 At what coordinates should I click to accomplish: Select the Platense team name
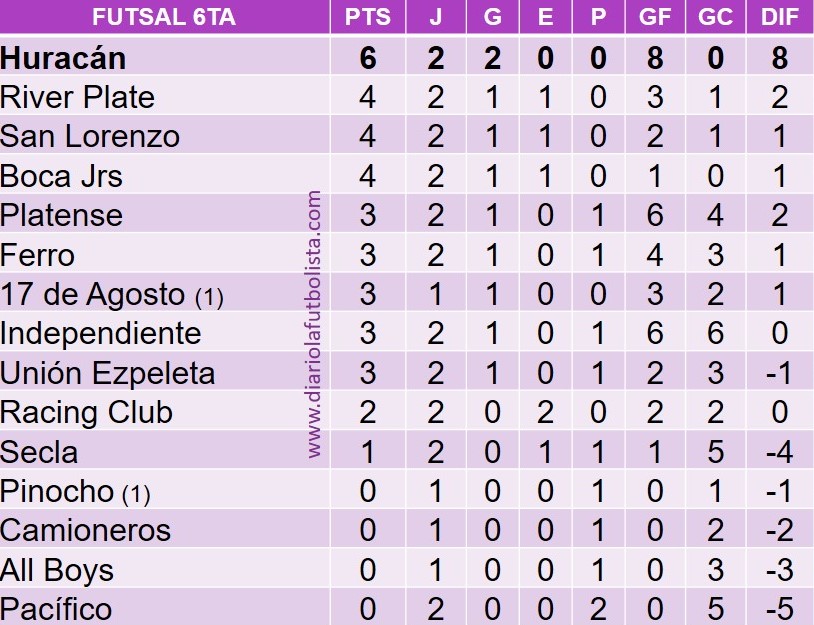[62, 215]
